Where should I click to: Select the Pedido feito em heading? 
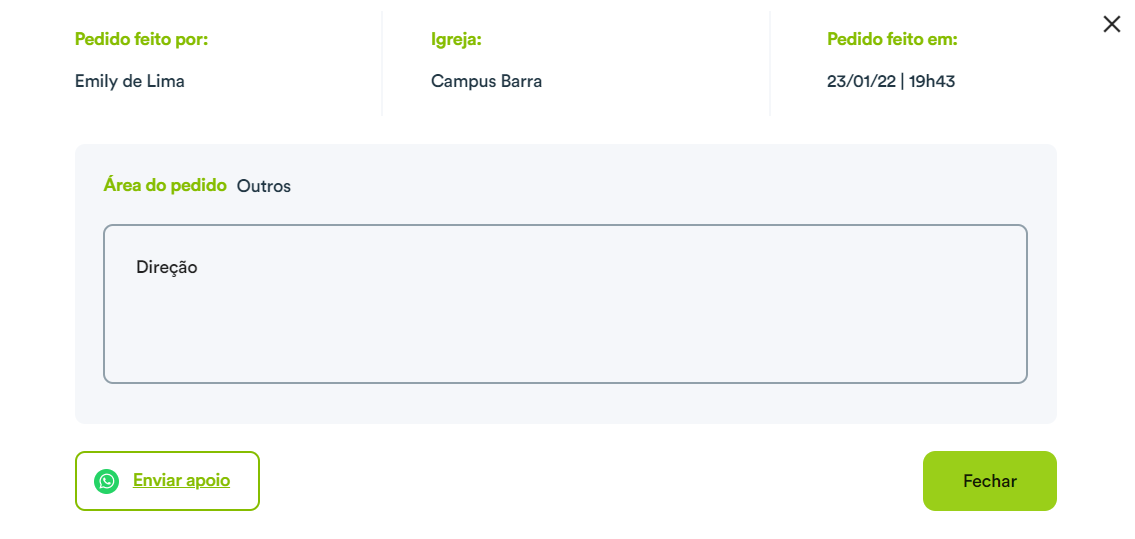click(x=893, y=39)
